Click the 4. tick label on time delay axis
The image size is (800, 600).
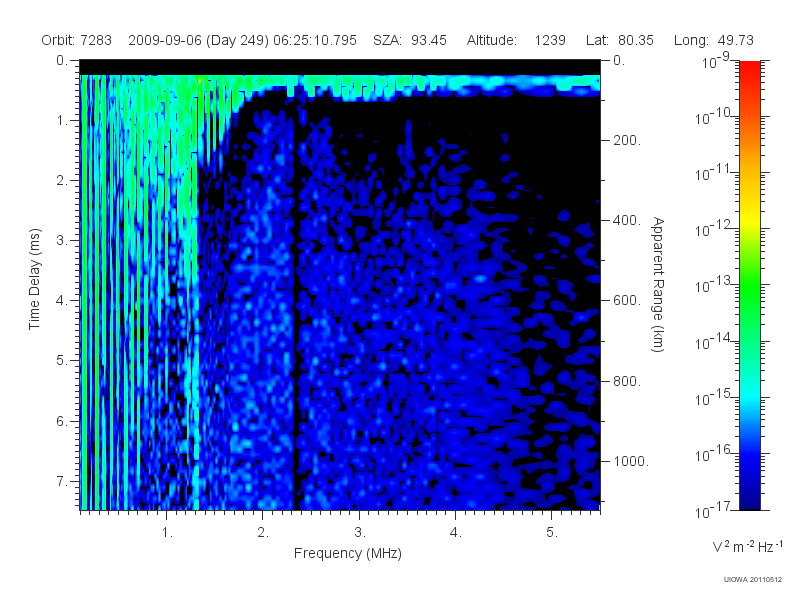62,301
